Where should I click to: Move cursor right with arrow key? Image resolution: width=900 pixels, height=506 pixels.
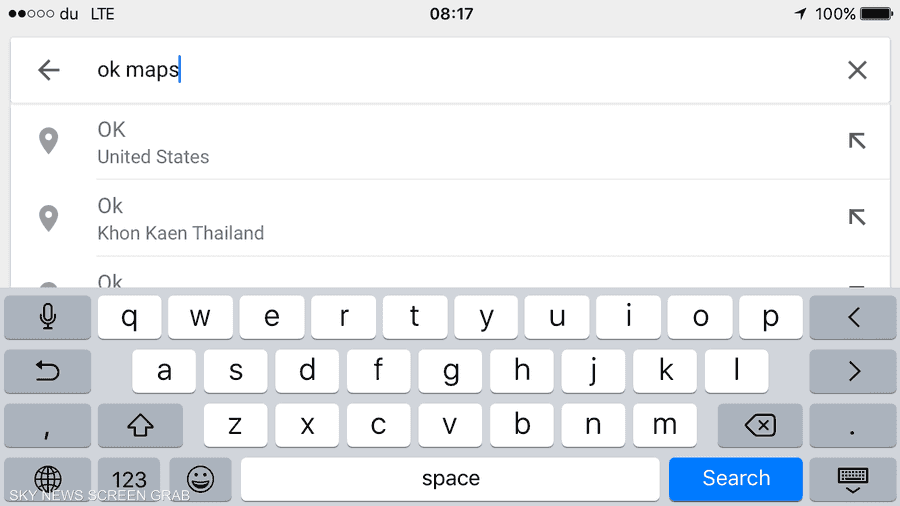click(x=853, y=371)
